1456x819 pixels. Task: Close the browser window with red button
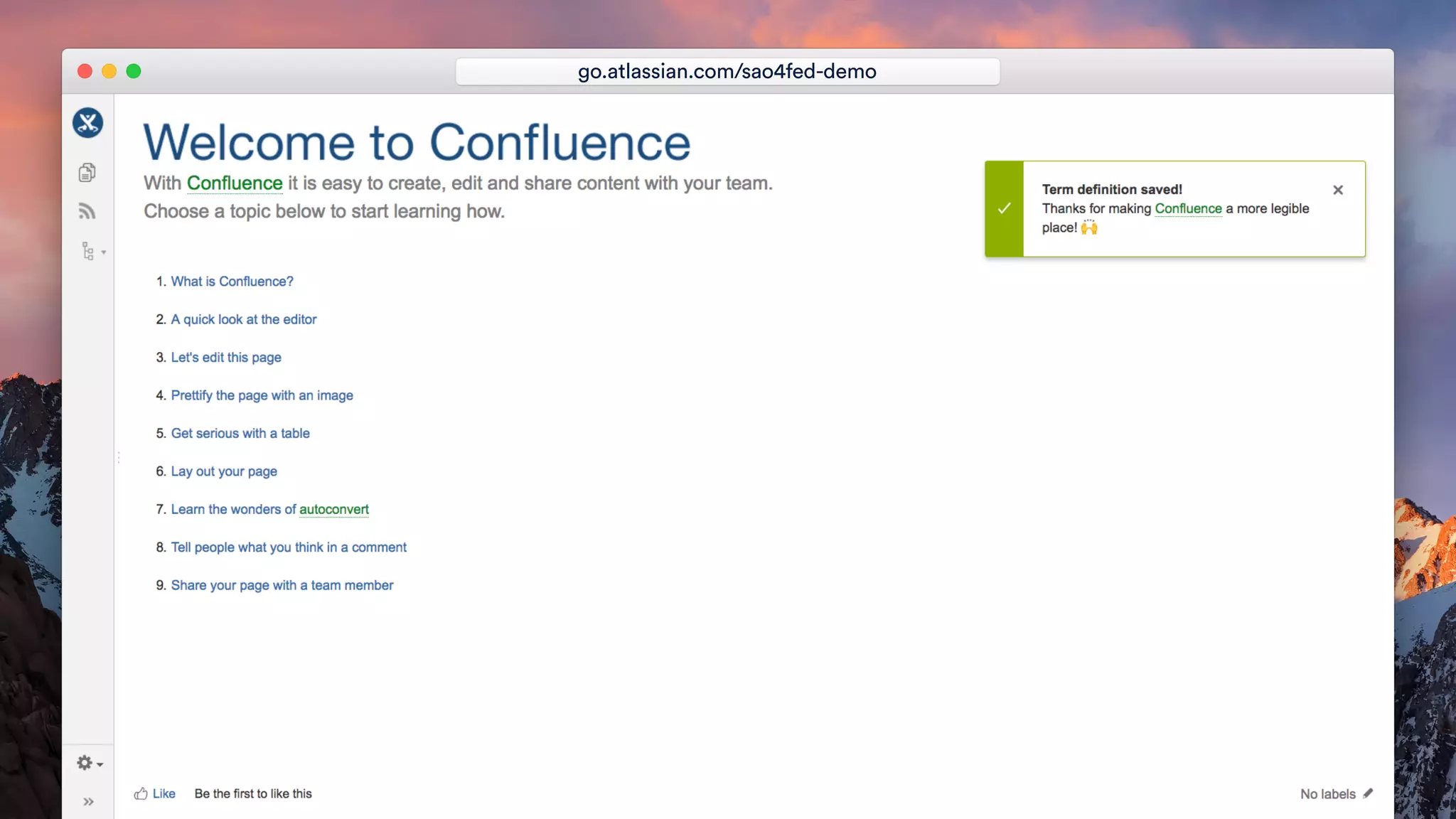tap(85, 71)
